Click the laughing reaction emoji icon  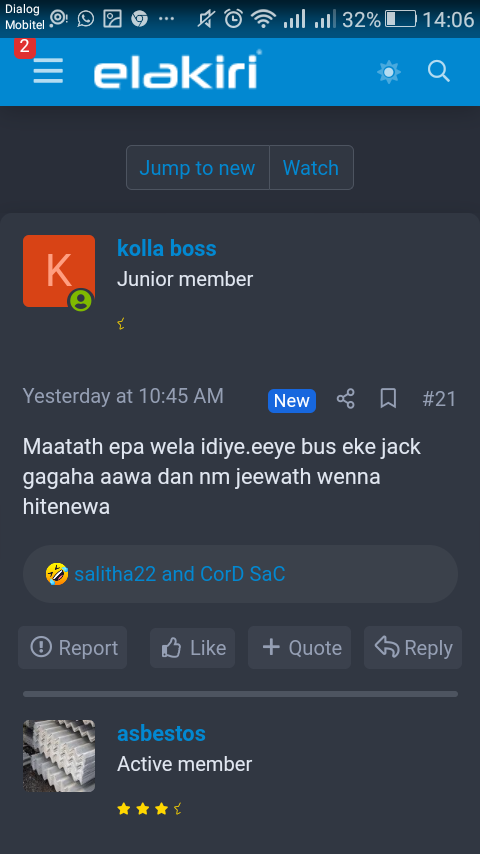(x=57, y=574)
